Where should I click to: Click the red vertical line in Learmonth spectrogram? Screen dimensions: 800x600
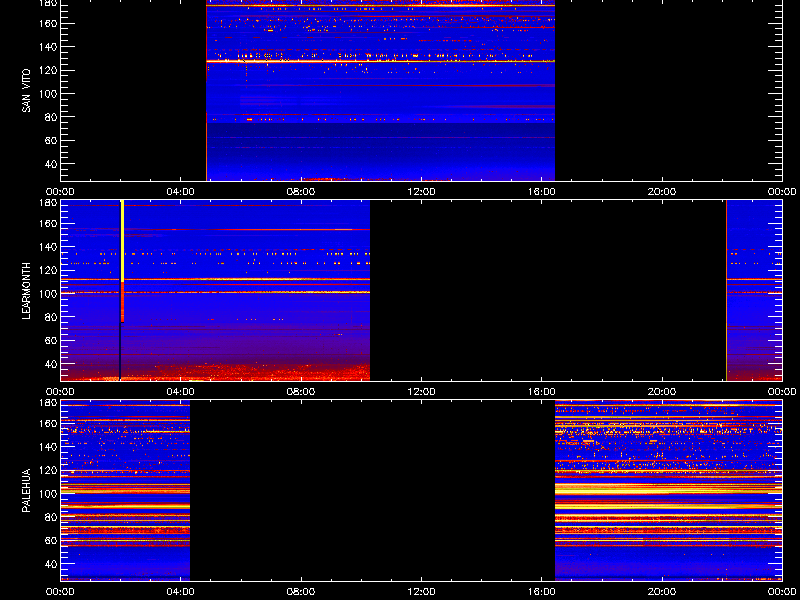[x=726, y=291]
